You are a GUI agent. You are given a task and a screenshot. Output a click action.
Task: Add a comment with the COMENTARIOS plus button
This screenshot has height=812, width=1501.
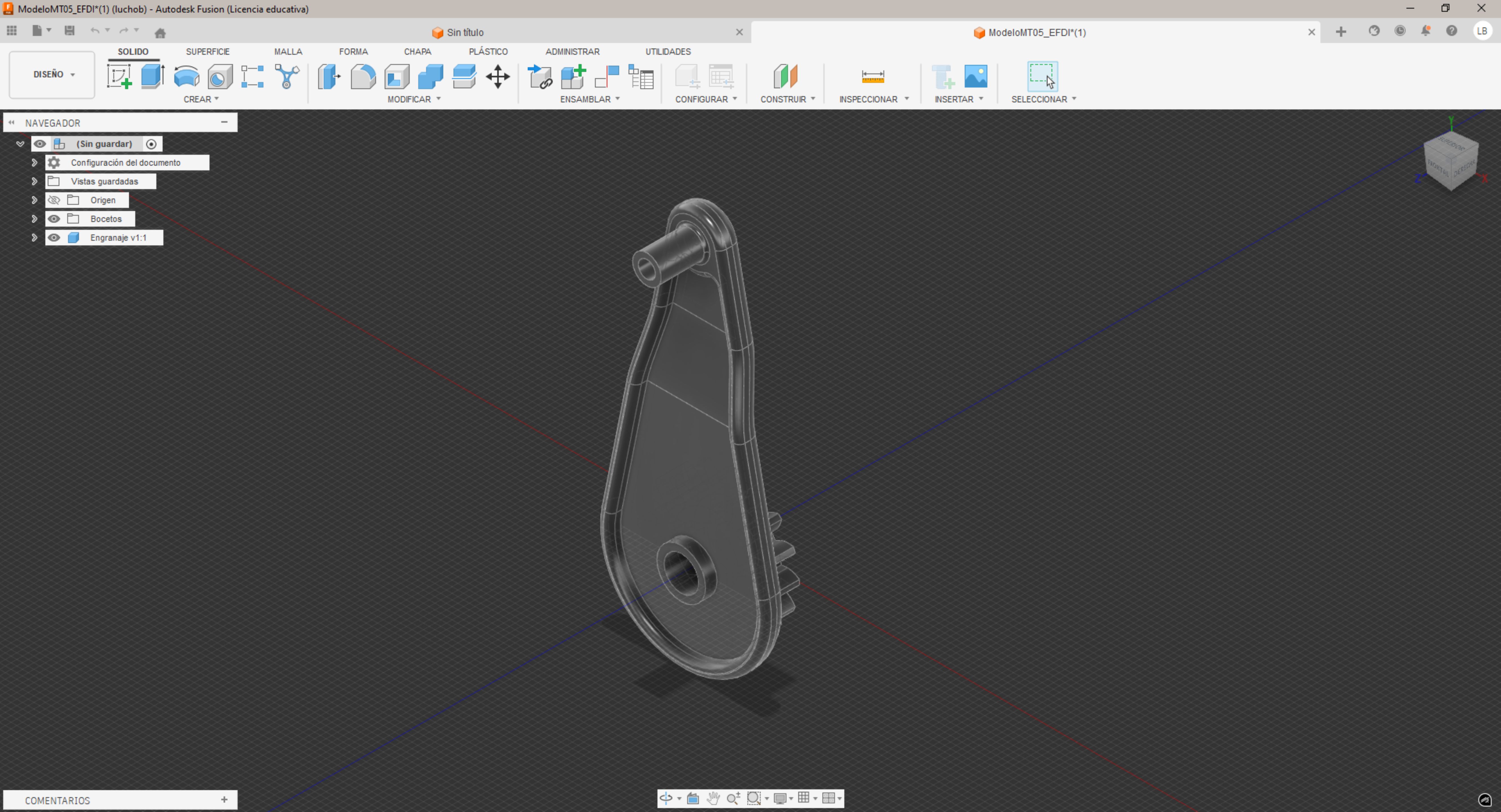[x=224, y=800]
